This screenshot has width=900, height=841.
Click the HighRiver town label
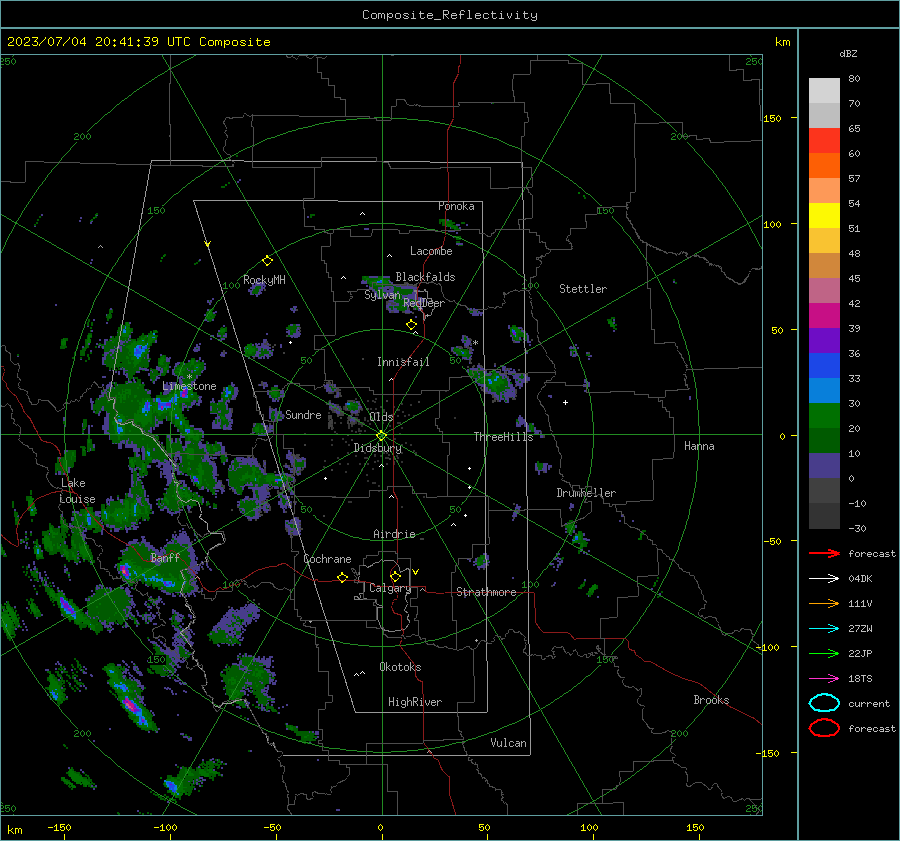pos(415,702)
